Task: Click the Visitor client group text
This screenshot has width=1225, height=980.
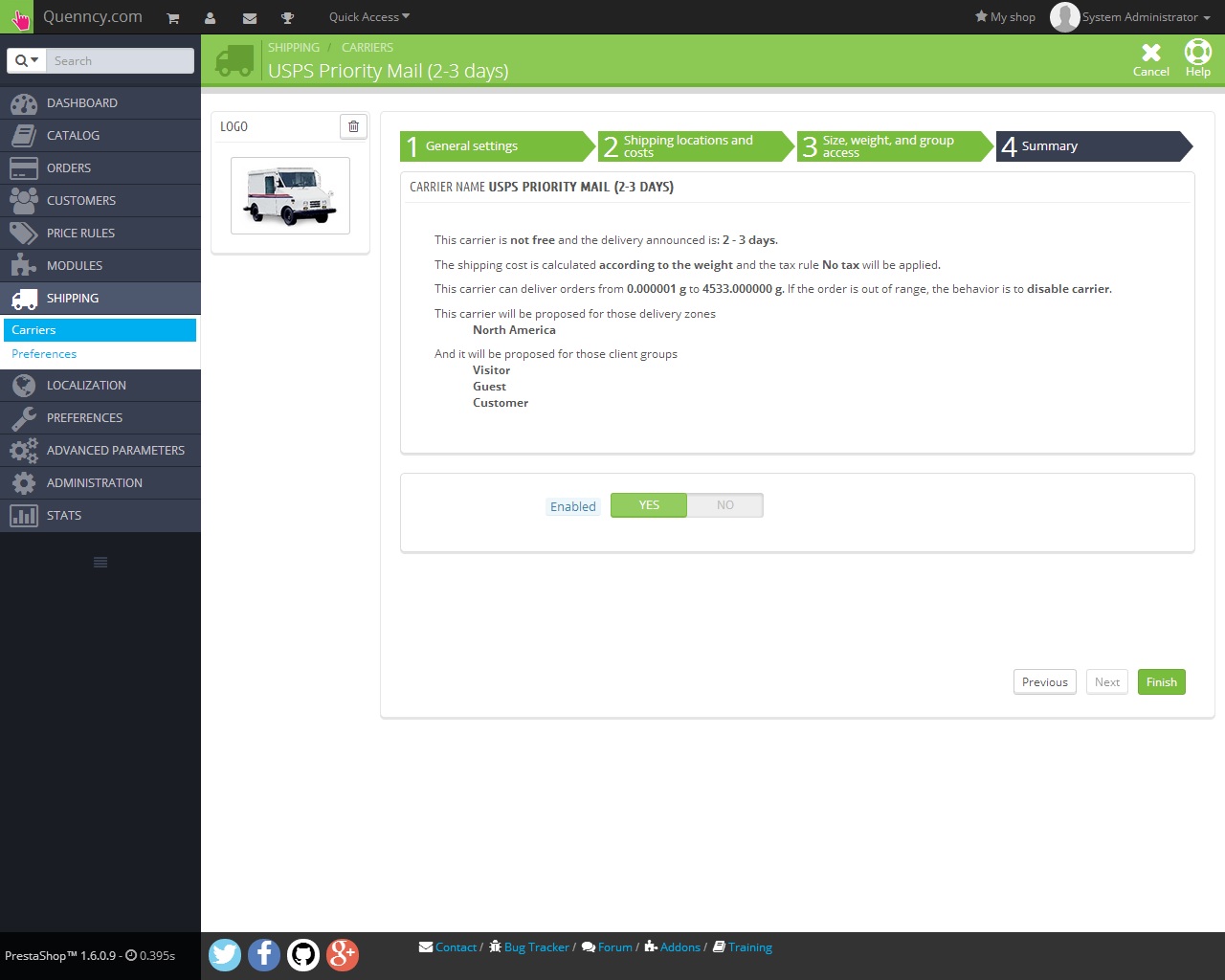Action: (x=491, y=370)
